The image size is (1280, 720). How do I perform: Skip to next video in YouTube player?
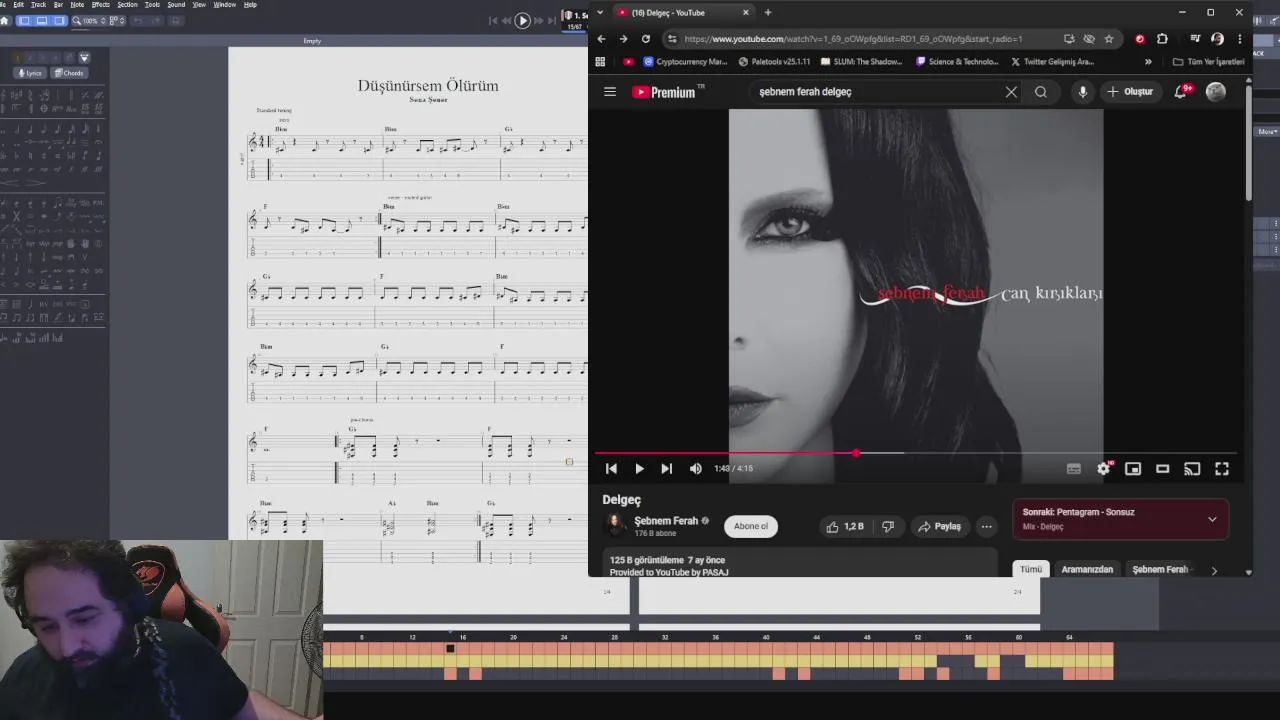pyautogui.click(x=666, y=468)
